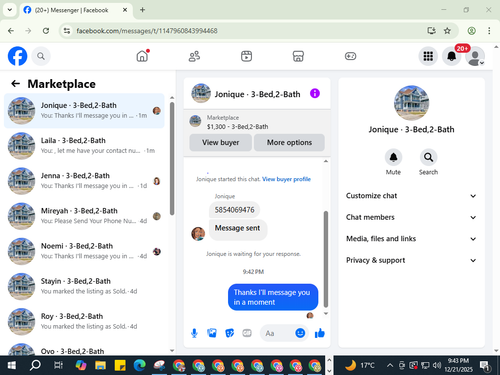Click the Facebook search magnifier icon

(x=41, y=56)
